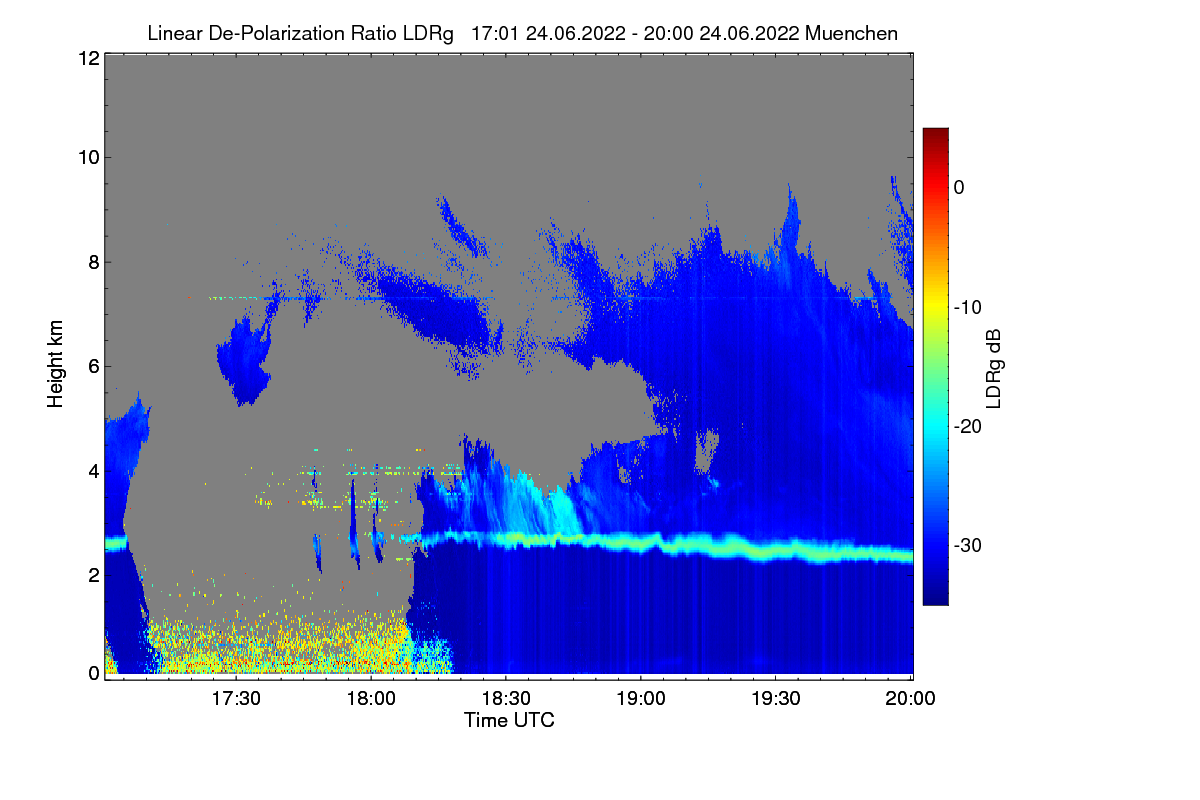Click the height axis label 6
Viewport: 1200px width, 800px height.
(x=92, y=366)
